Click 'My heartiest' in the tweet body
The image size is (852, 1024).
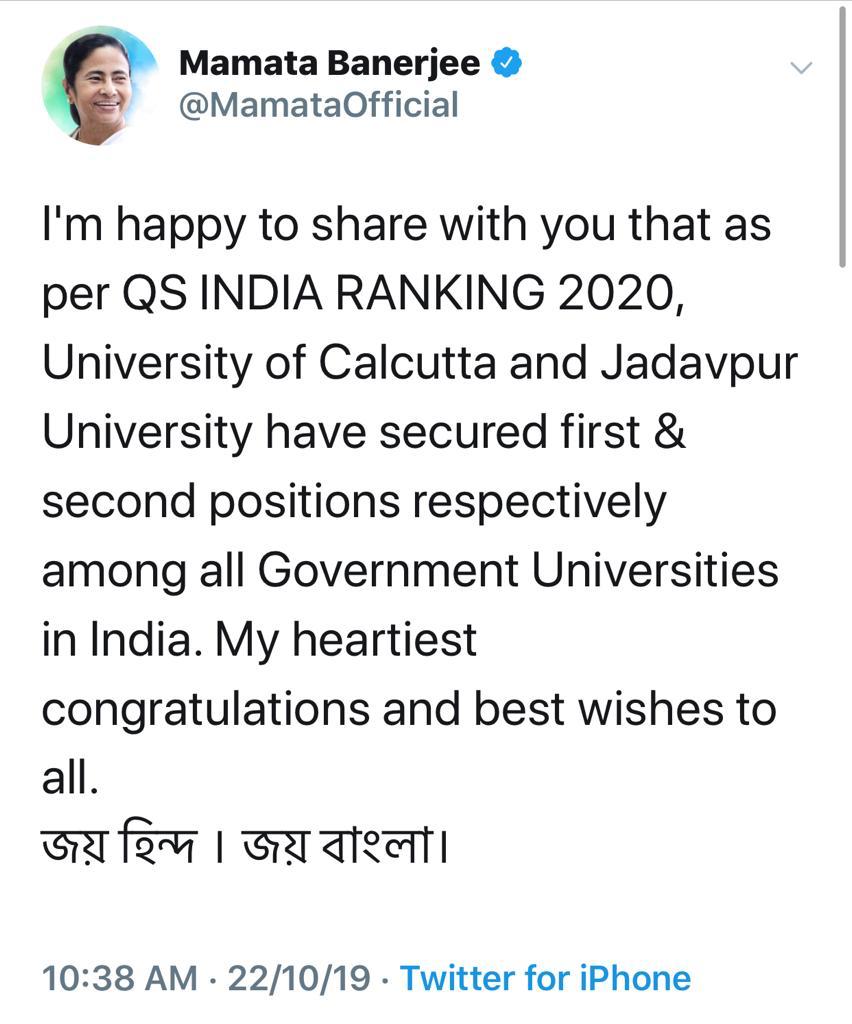point(346,639)
